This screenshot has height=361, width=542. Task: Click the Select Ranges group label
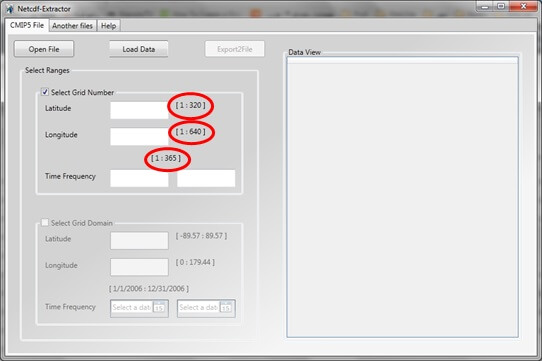[x=47, y=70]
